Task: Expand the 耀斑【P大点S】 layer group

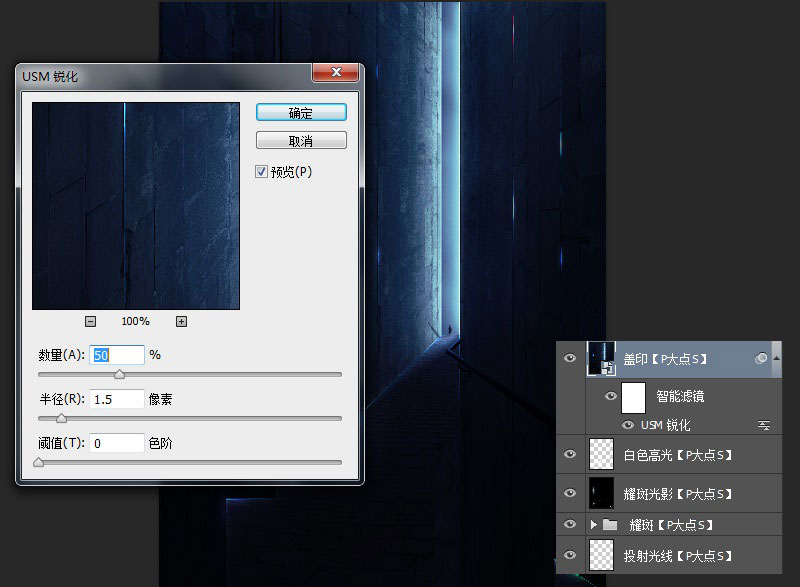Action: tap(593, 524)
